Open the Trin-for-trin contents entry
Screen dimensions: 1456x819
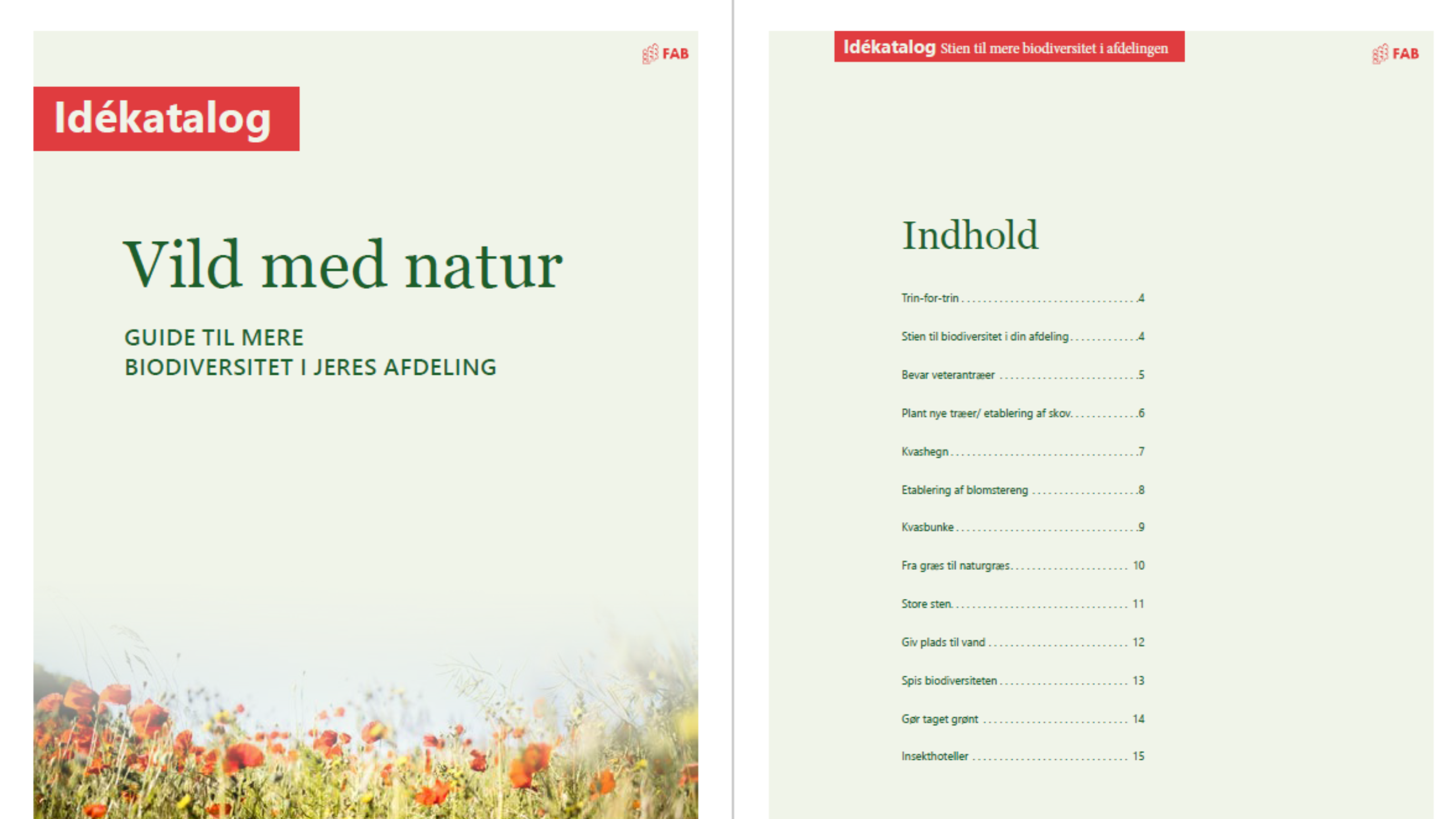tap(930, 298)
